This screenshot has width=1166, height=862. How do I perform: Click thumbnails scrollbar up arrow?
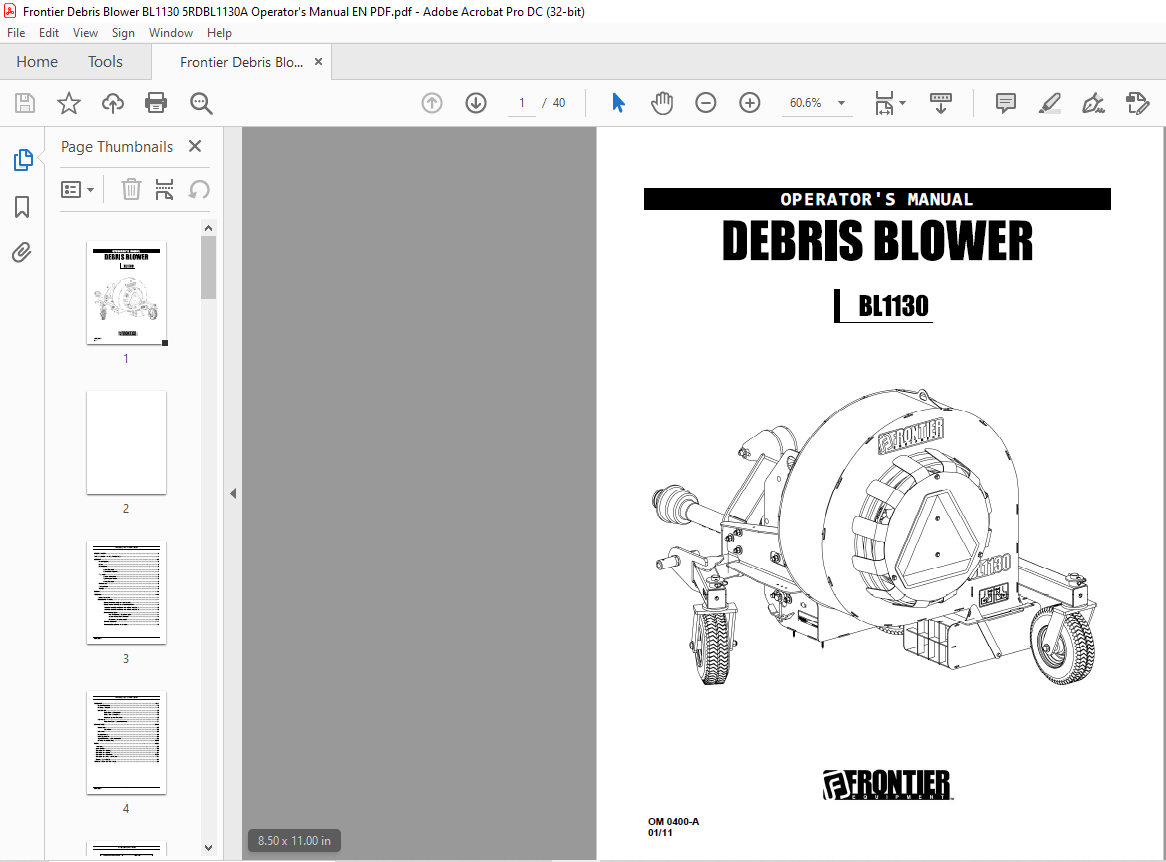(208, 228)
